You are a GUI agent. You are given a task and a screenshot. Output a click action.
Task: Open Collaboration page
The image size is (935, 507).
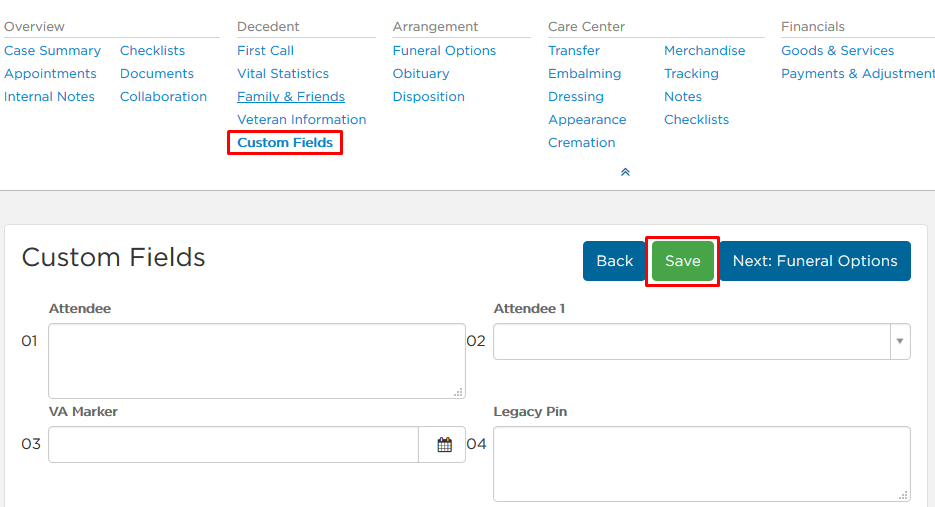(x=163, y=97)
